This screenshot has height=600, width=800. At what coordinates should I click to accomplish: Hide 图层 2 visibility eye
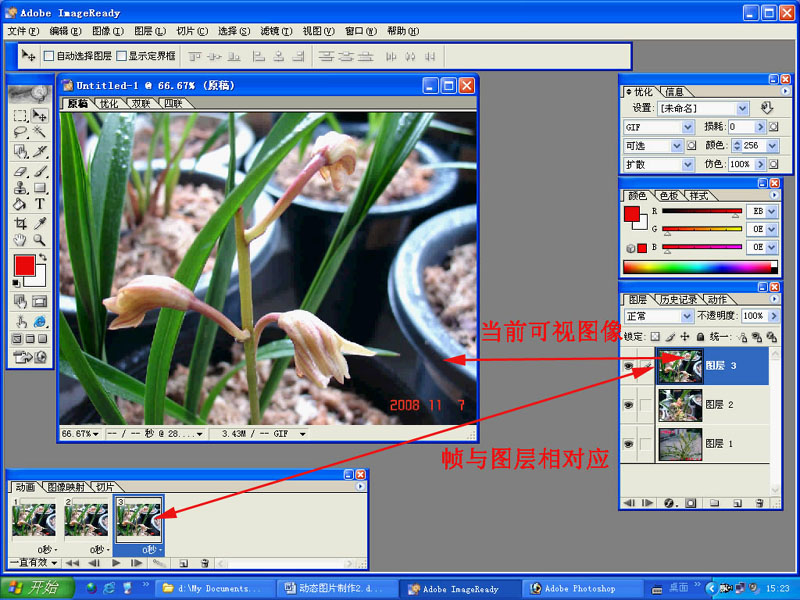pos(629,405)
